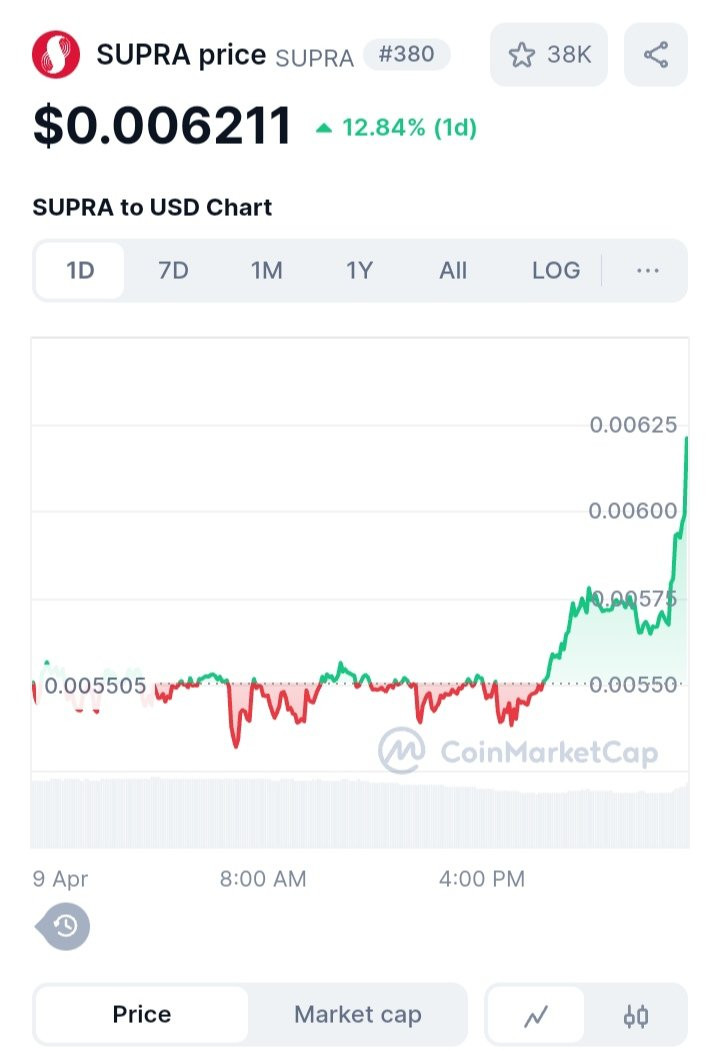Select the Price data toggle

141,1014
